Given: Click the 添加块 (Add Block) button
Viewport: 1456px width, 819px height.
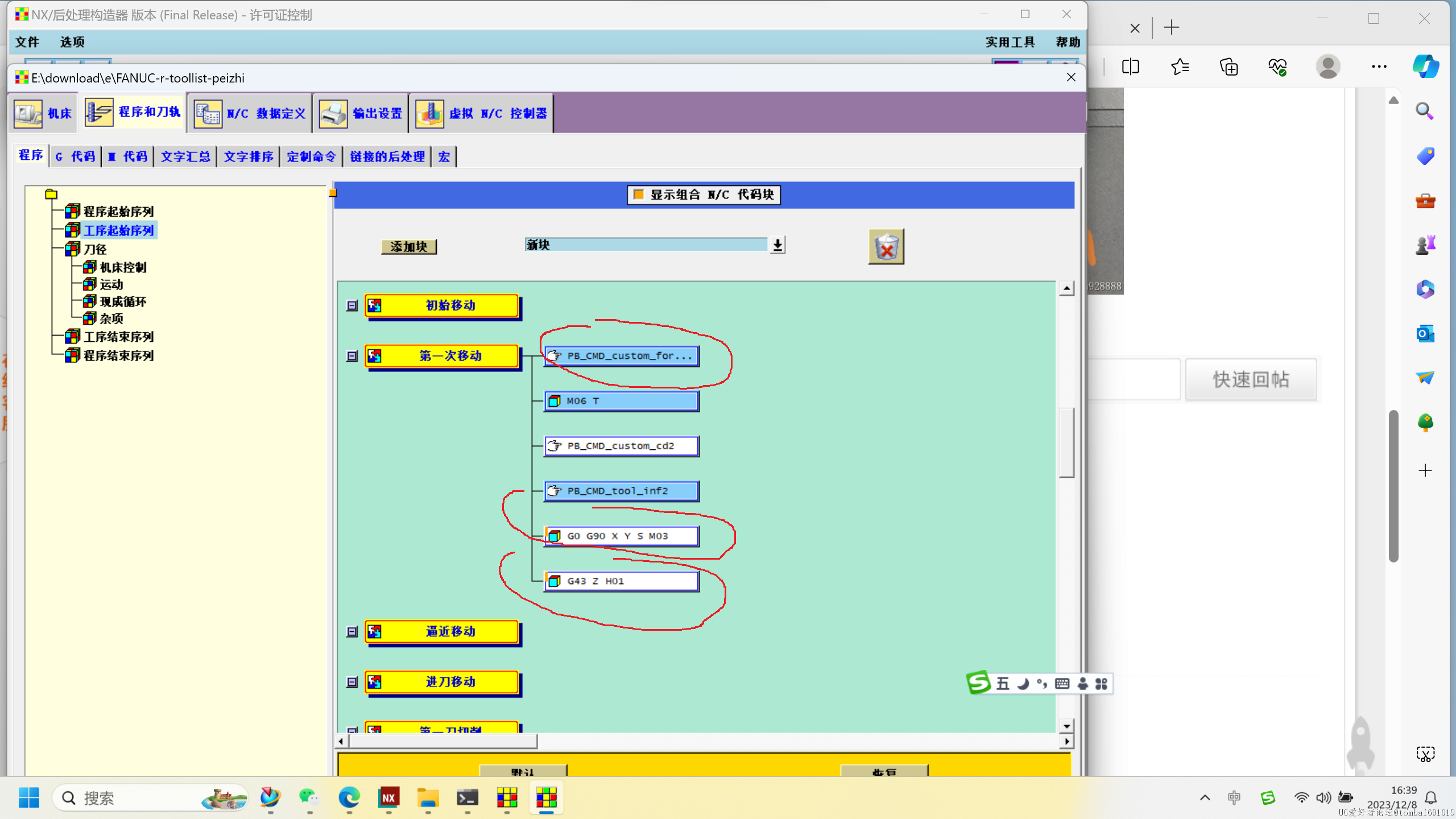Looking at the screenshot, I should point(409,246).
